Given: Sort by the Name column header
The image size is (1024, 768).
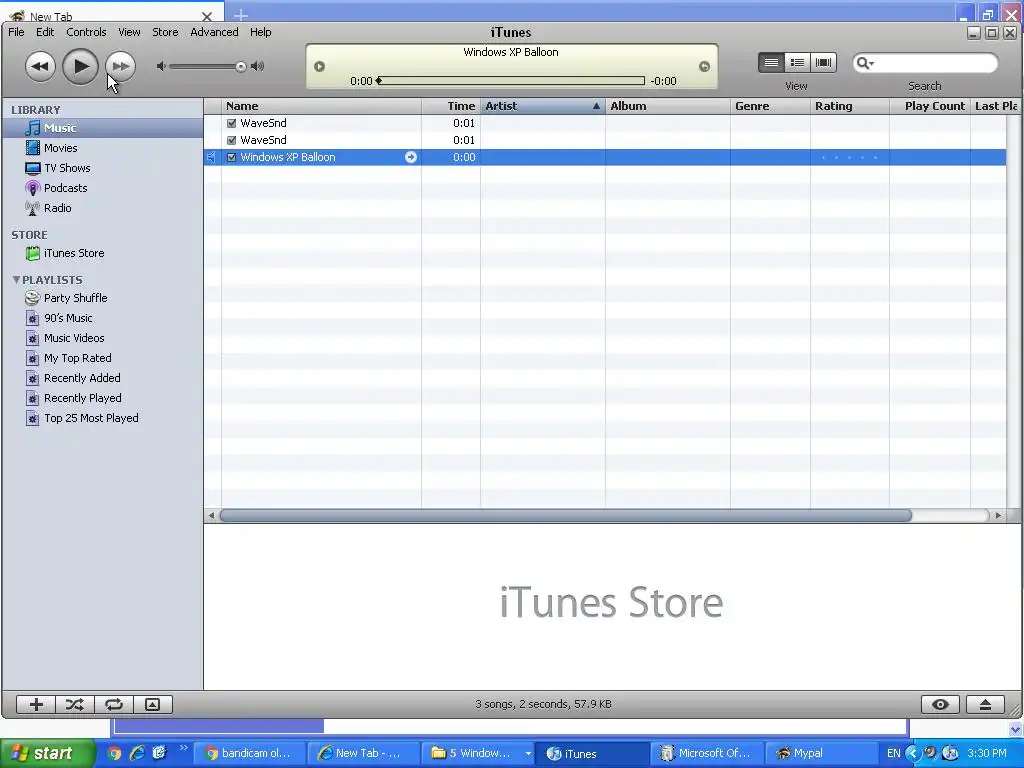Looking at the screenshot, I should (321, 106).
